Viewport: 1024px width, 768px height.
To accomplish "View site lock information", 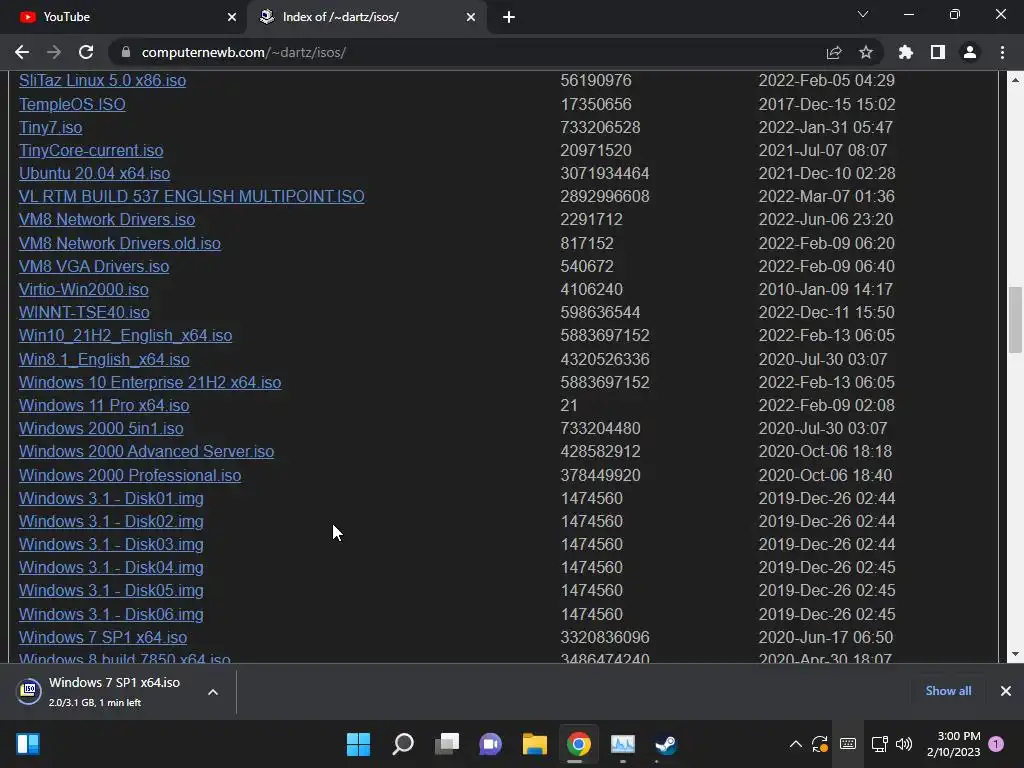I will 126,52.
